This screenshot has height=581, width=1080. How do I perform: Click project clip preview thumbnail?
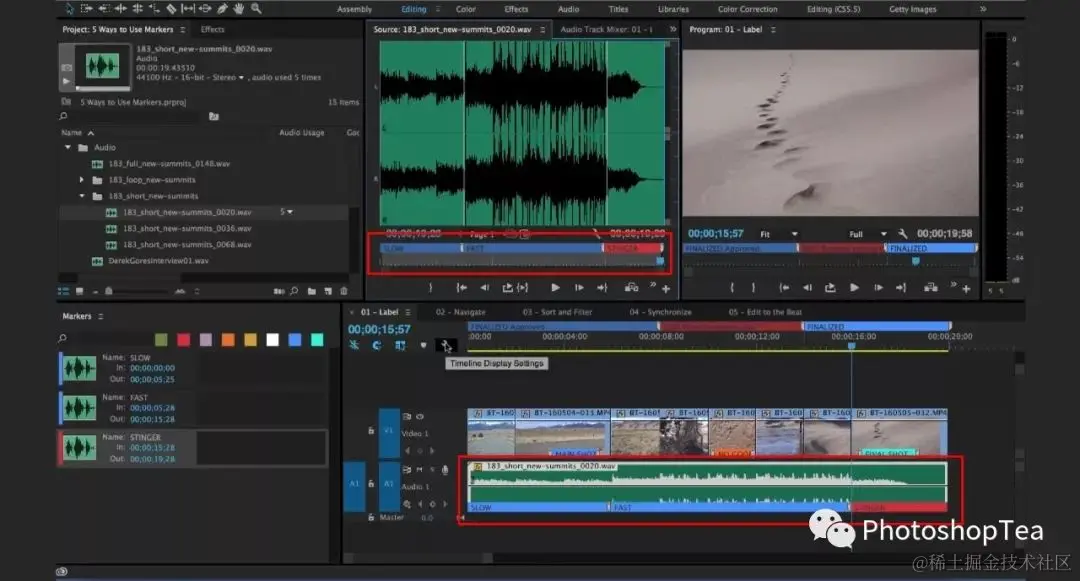point(103,66)
